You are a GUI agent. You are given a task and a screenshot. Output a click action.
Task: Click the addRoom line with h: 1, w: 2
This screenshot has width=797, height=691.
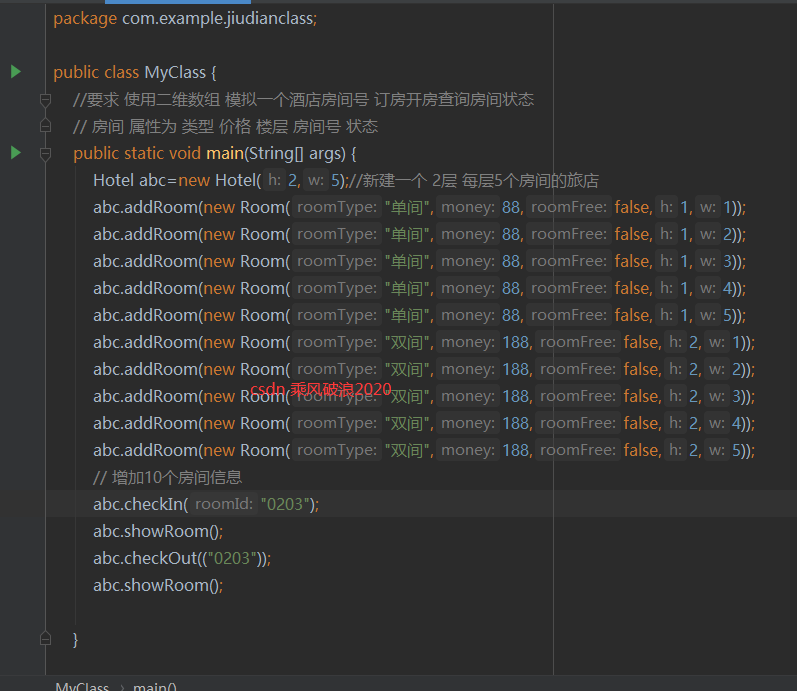tap(419, 234)
